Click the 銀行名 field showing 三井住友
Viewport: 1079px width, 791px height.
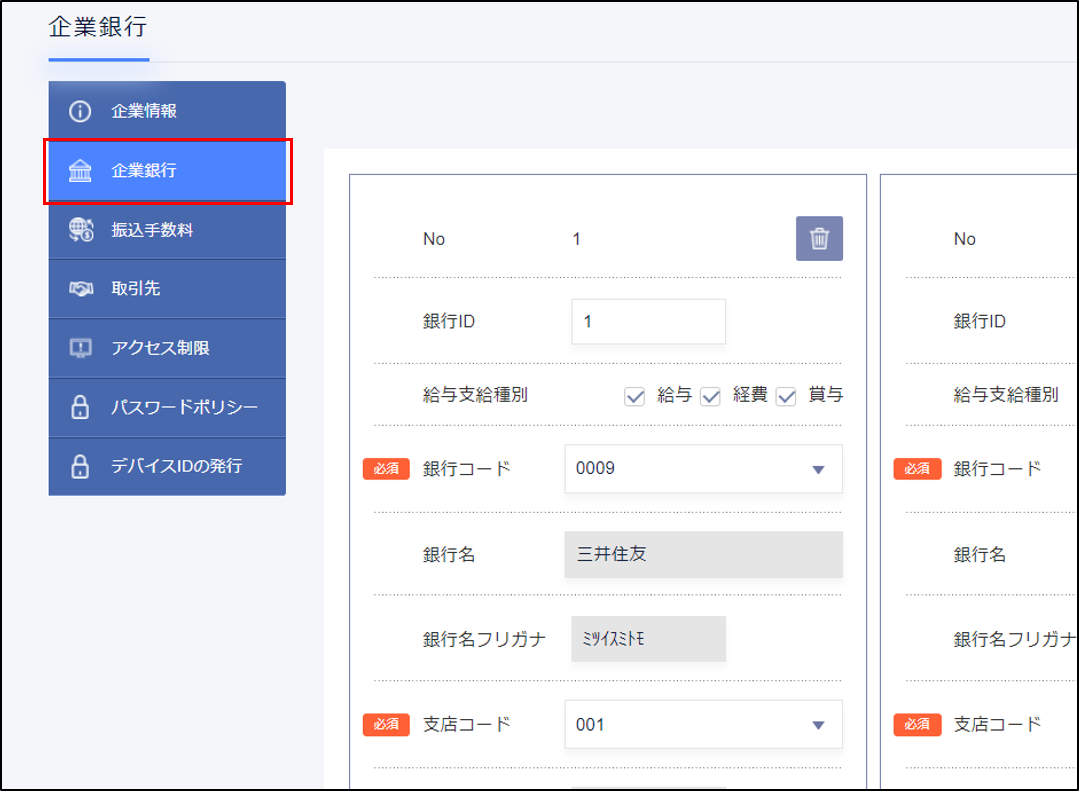703,554
